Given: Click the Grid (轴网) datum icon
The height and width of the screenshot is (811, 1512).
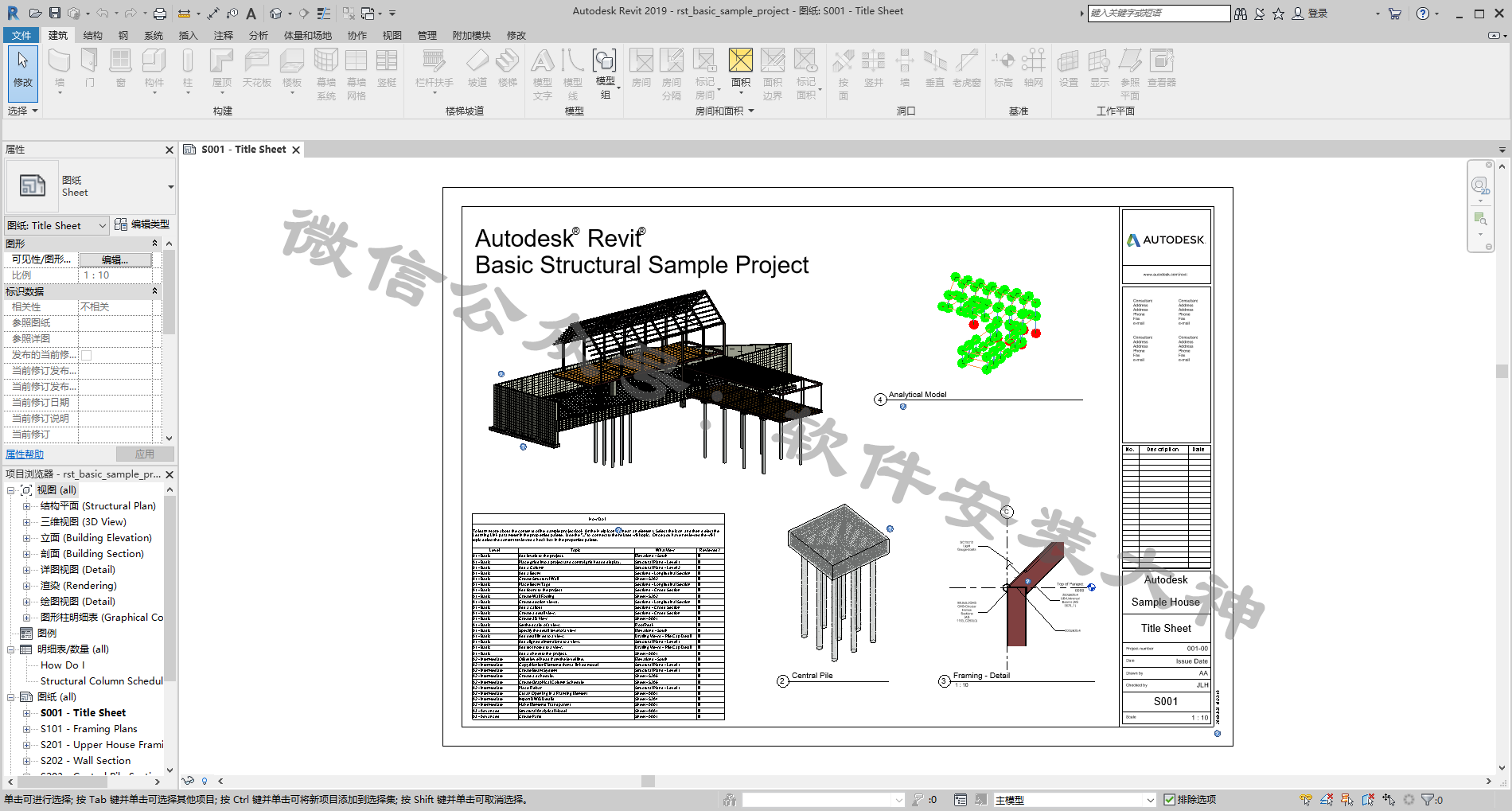Looking at the screenshot, I should 1034,62.
